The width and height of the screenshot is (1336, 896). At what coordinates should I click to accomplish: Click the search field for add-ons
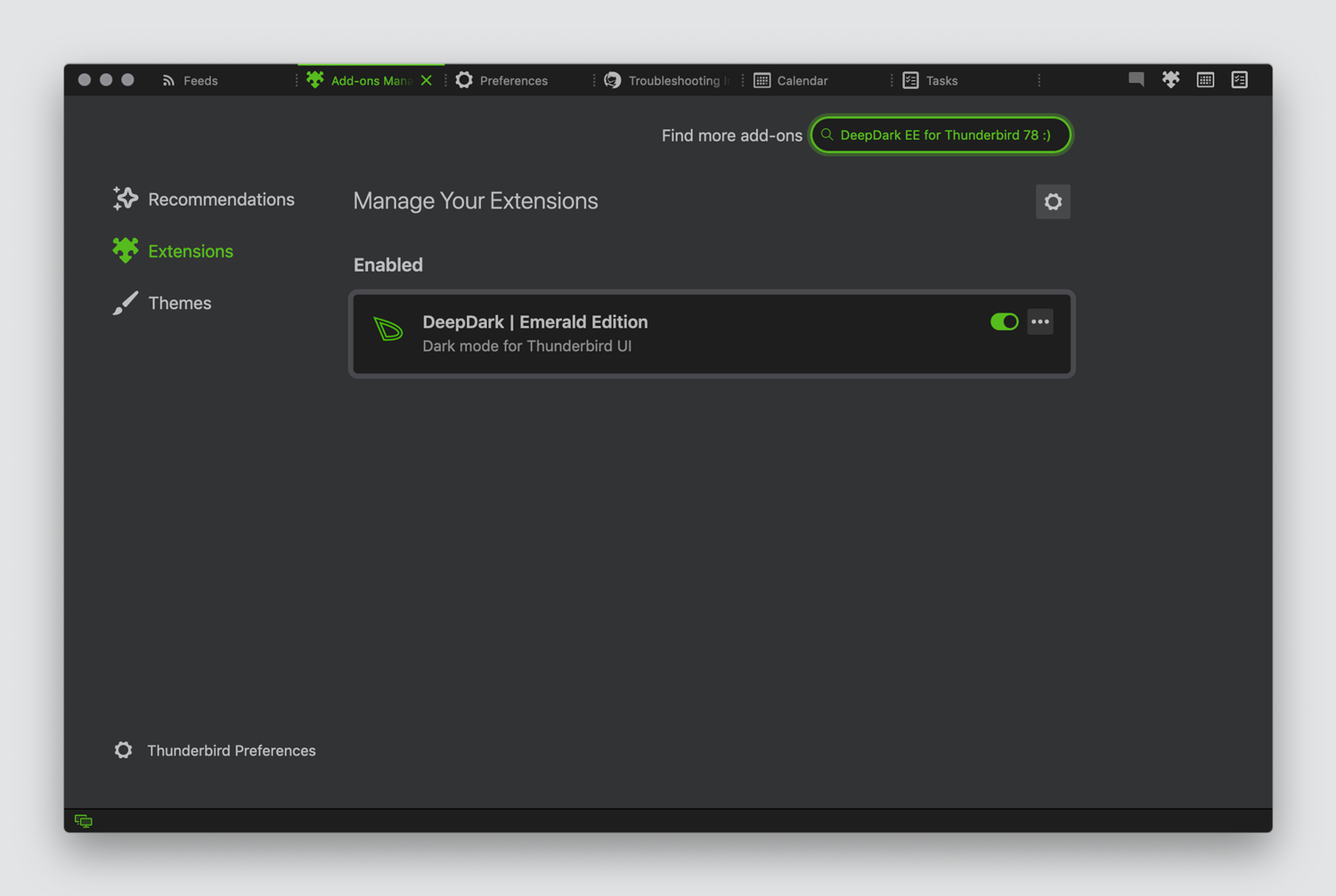(941, 134)
